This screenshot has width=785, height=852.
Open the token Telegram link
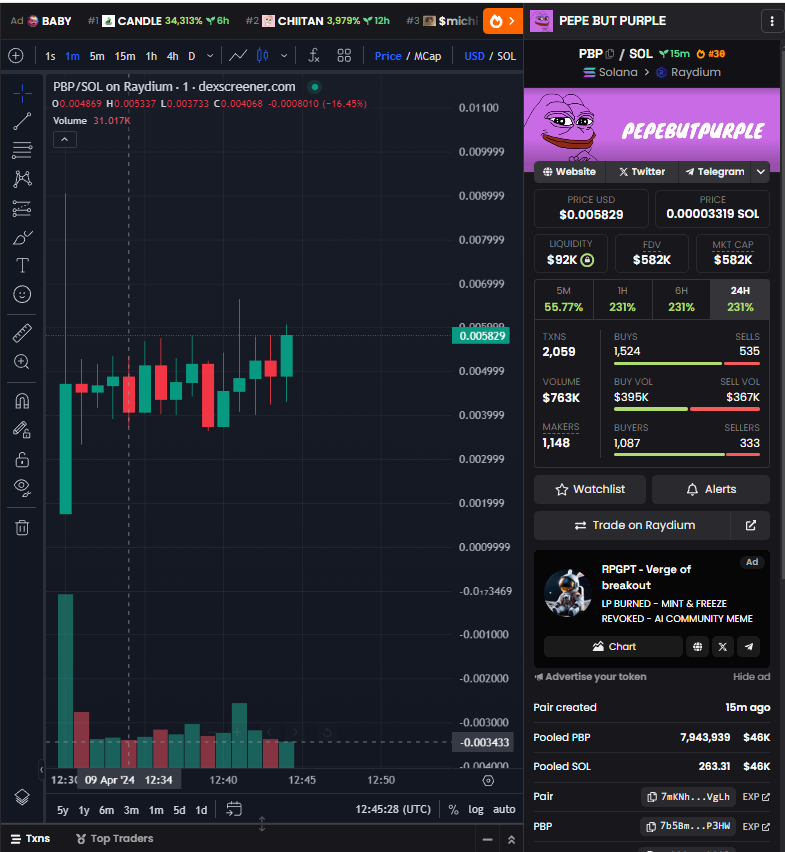coord(714,172)
